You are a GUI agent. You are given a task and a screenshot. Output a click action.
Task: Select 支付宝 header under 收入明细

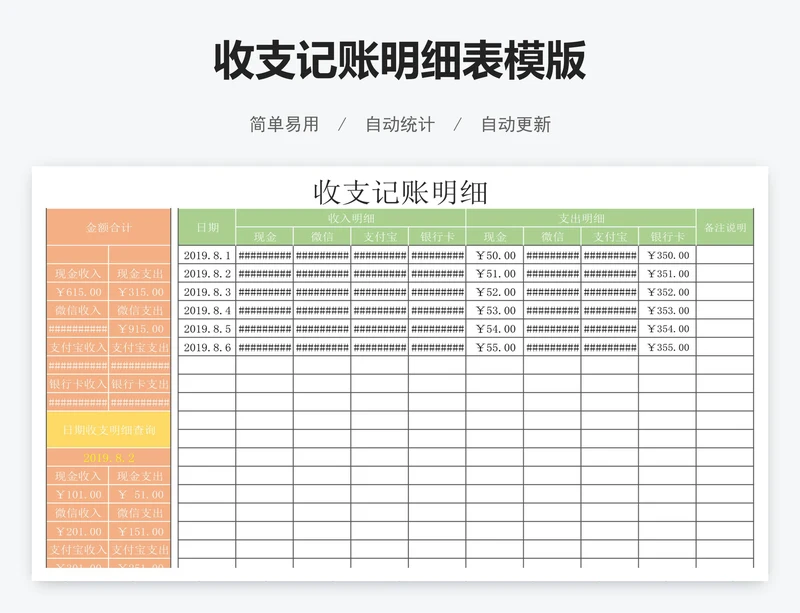[x=380, y=236]
